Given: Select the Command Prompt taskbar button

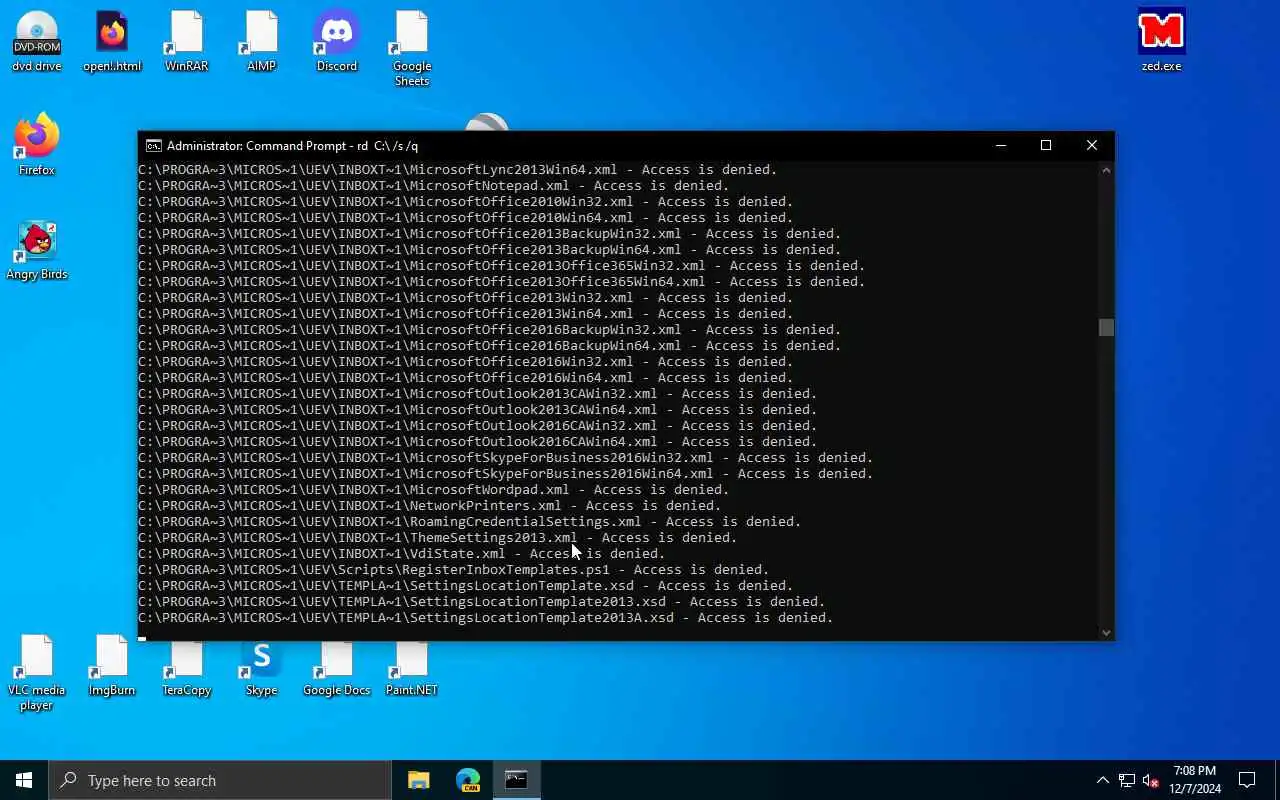Looking at the screenshot, I should point(516,780).
